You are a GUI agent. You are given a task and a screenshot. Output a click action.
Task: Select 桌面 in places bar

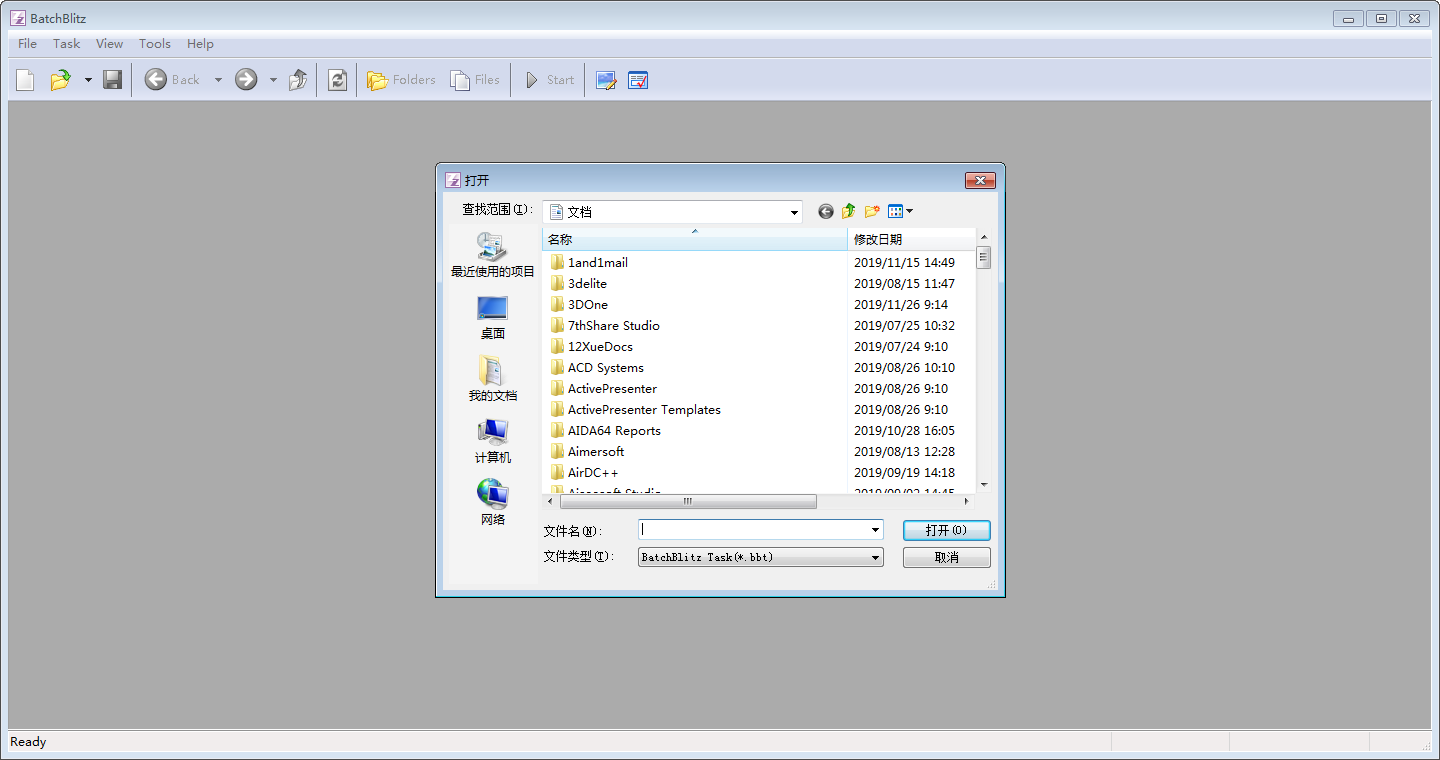(x=492, y=317)
